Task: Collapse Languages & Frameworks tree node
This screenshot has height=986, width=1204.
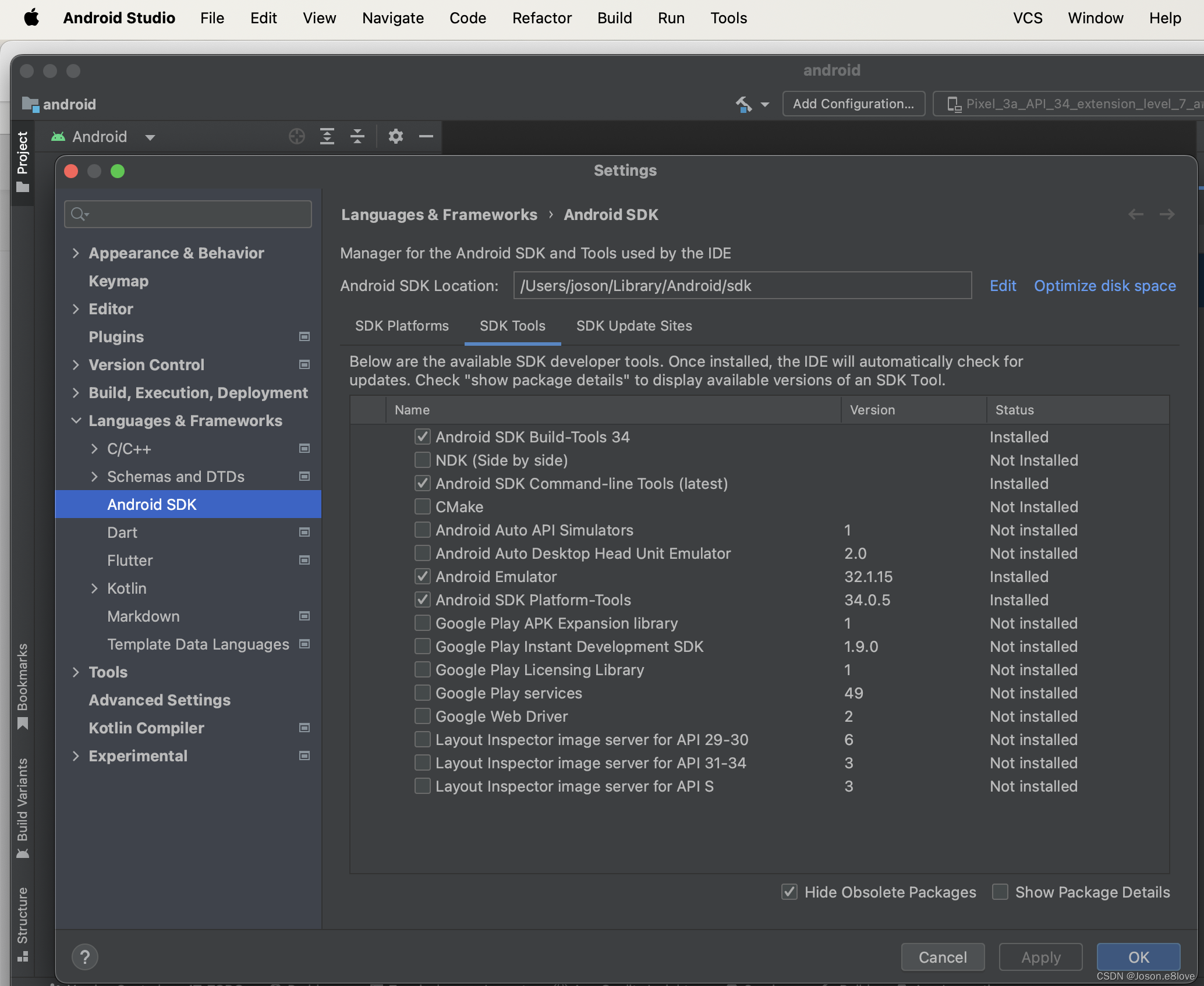Action: (76, 421)
